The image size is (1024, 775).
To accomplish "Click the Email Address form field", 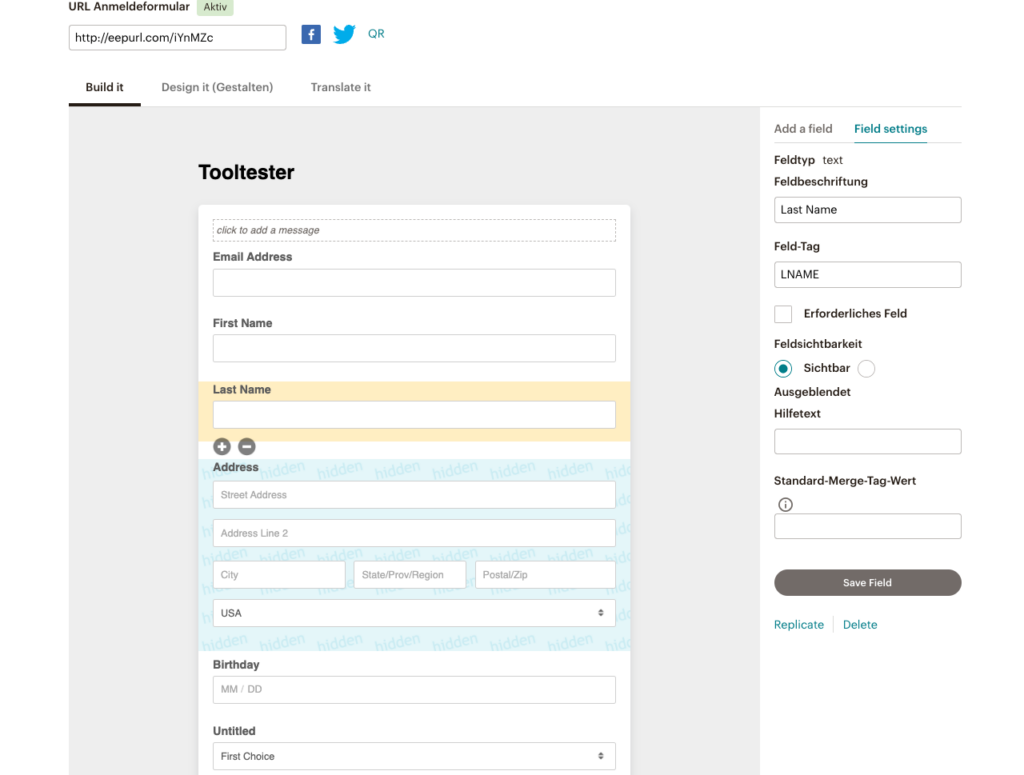I will click(414, 283).
